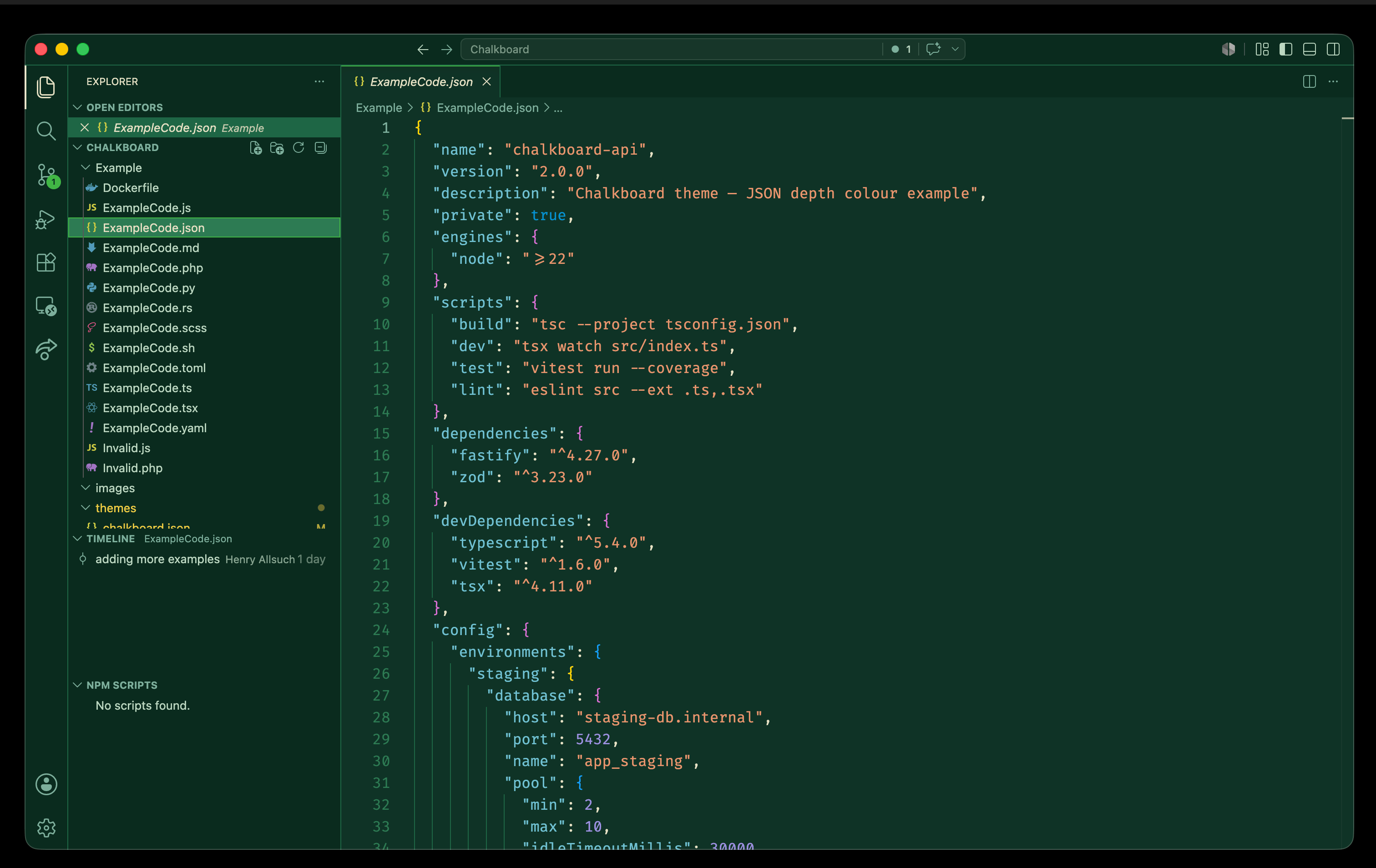Screen dimensions: 1376x868
Task: Collapse all folders in Explorer
Action: tap(321, 148)
